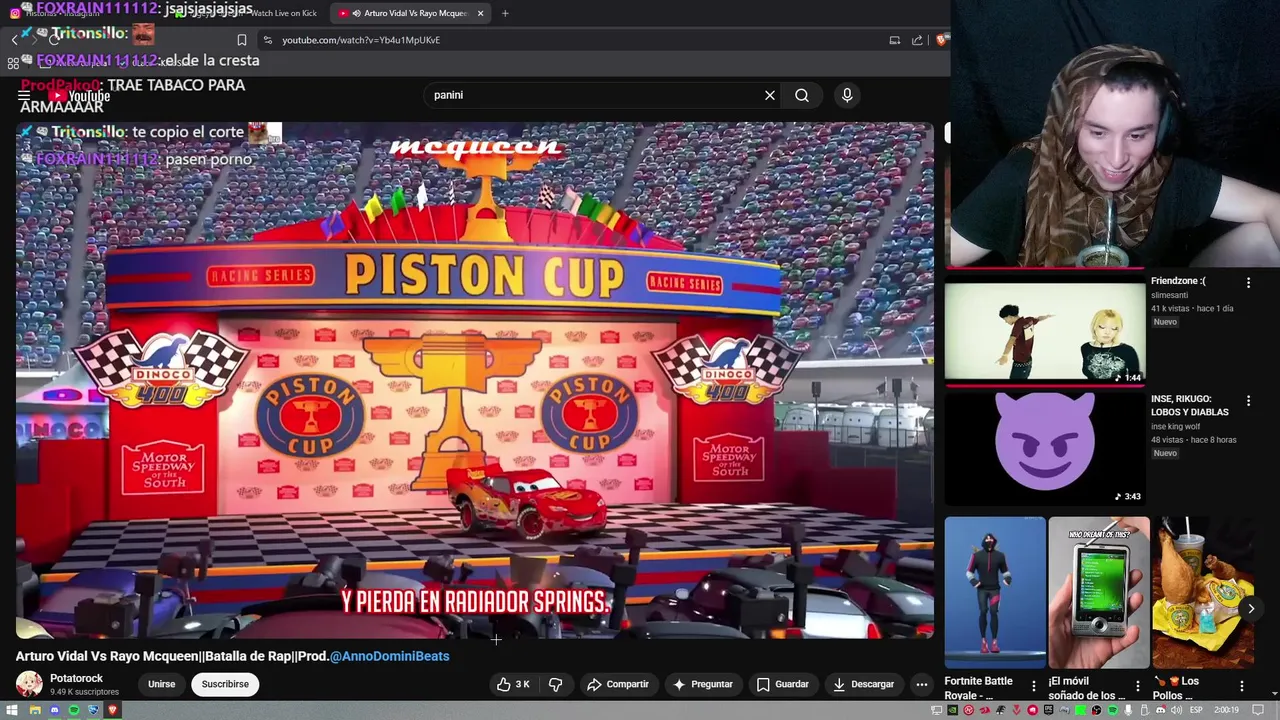Click the ESP language indicator

coord(1196,710)
